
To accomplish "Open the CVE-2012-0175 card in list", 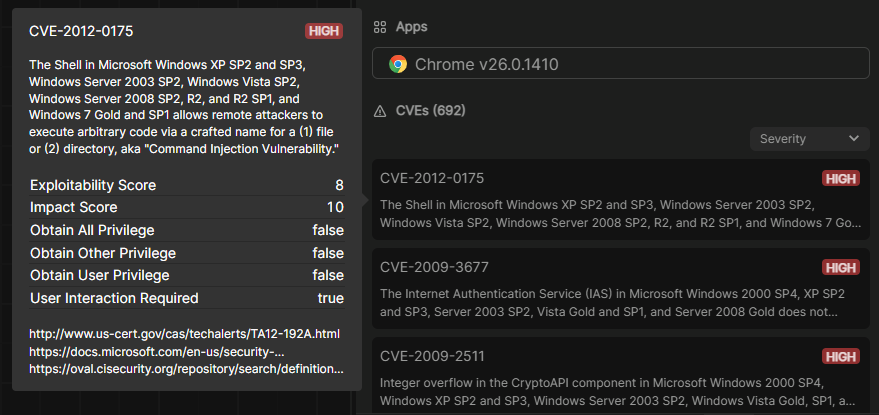I will tap(621, 200).
